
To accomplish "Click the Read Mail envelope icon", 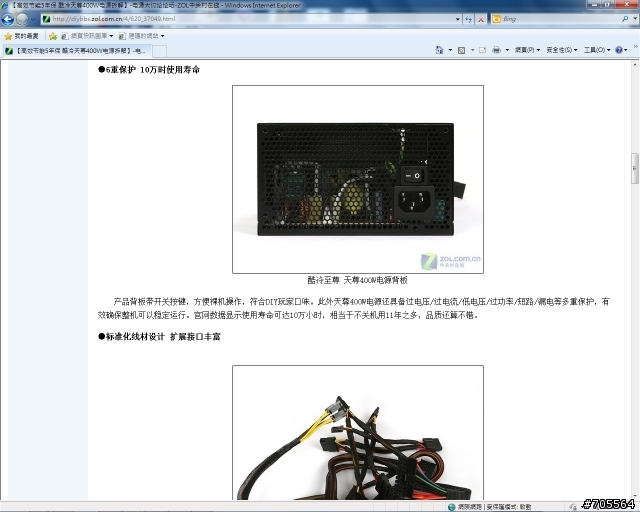I will (x=482, y=50).
